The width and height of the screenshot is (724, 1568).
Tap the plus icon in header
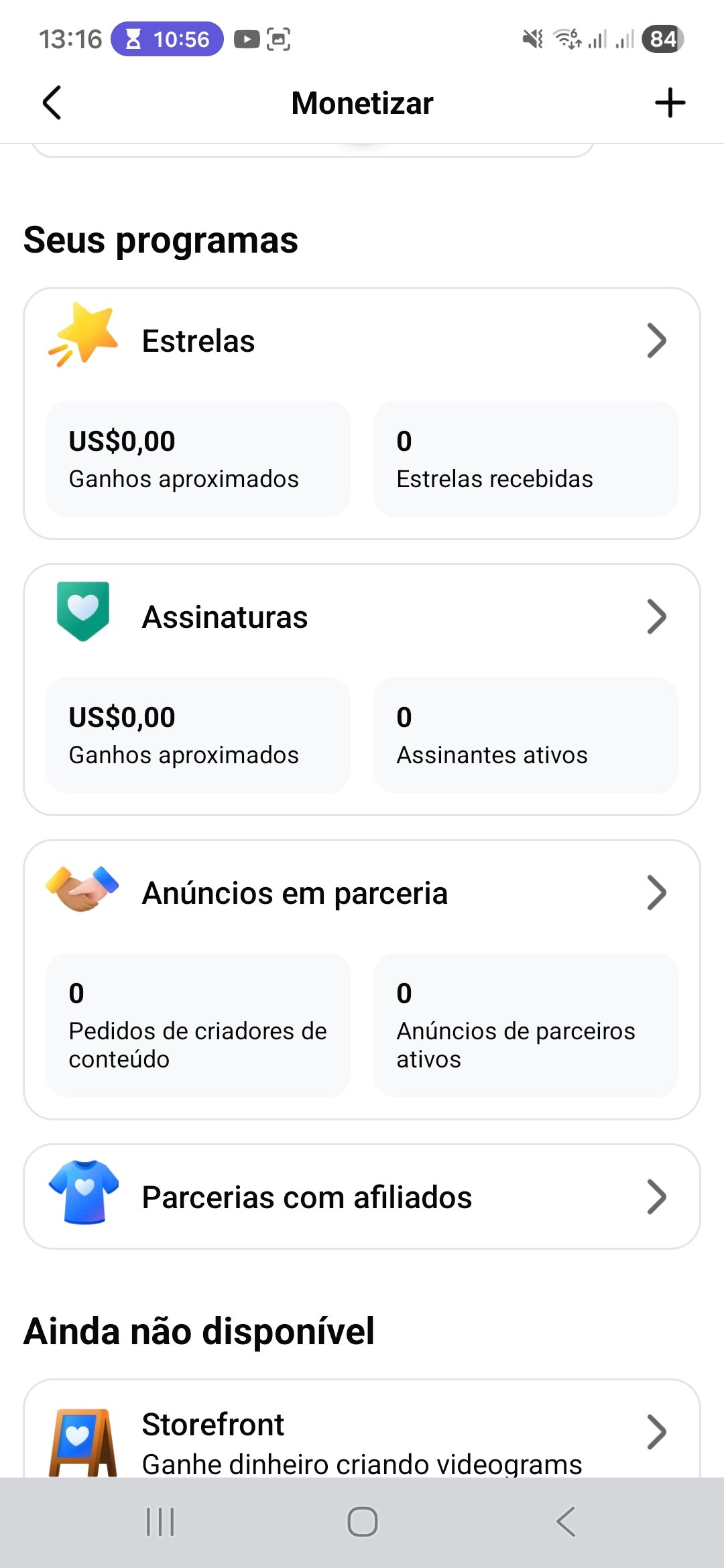click(x=670, y=103)
